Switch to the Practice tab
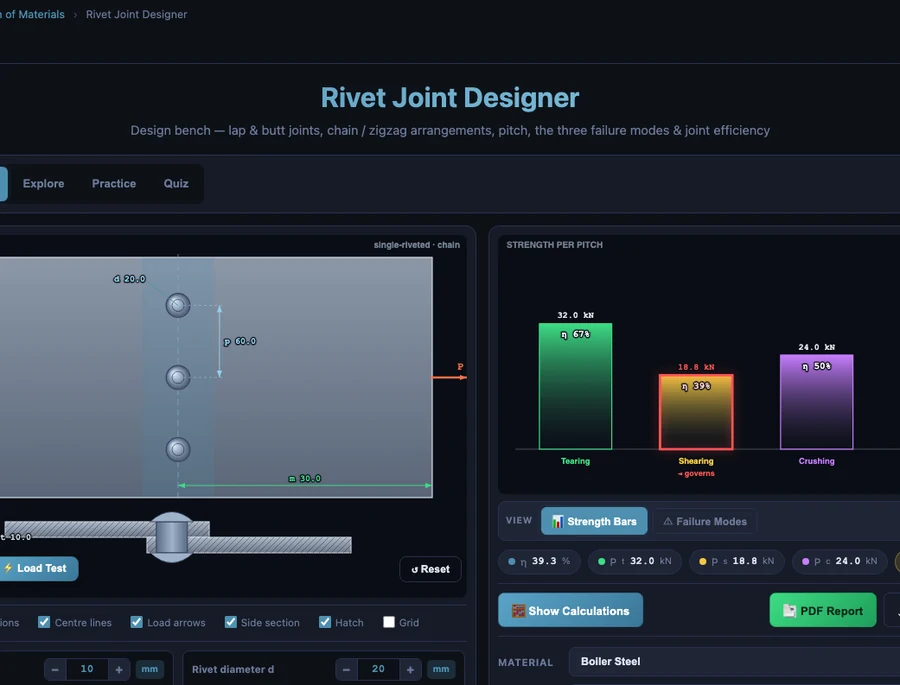The width and height of the screenshot is (900, 685). click(114, 184)
